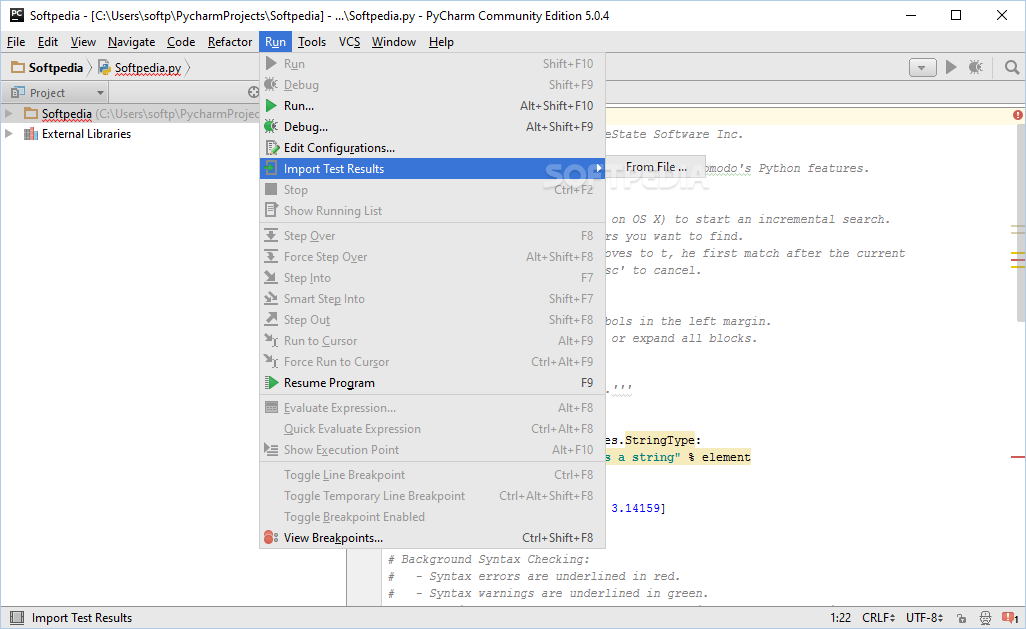
Task: Open the View menu
Action: coord(83,42)
